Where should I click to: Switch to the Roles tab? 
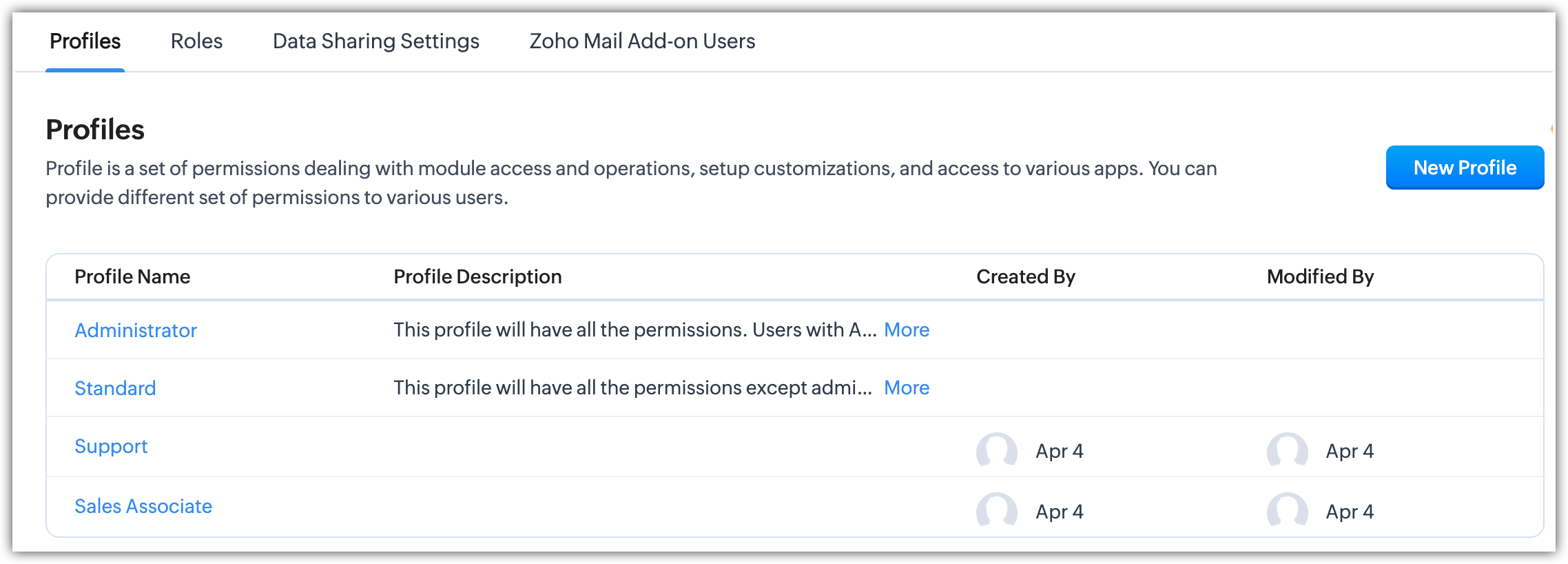196,41
